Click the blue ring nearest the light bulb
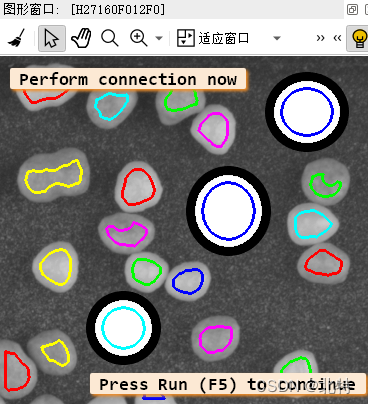 (307, 112)
